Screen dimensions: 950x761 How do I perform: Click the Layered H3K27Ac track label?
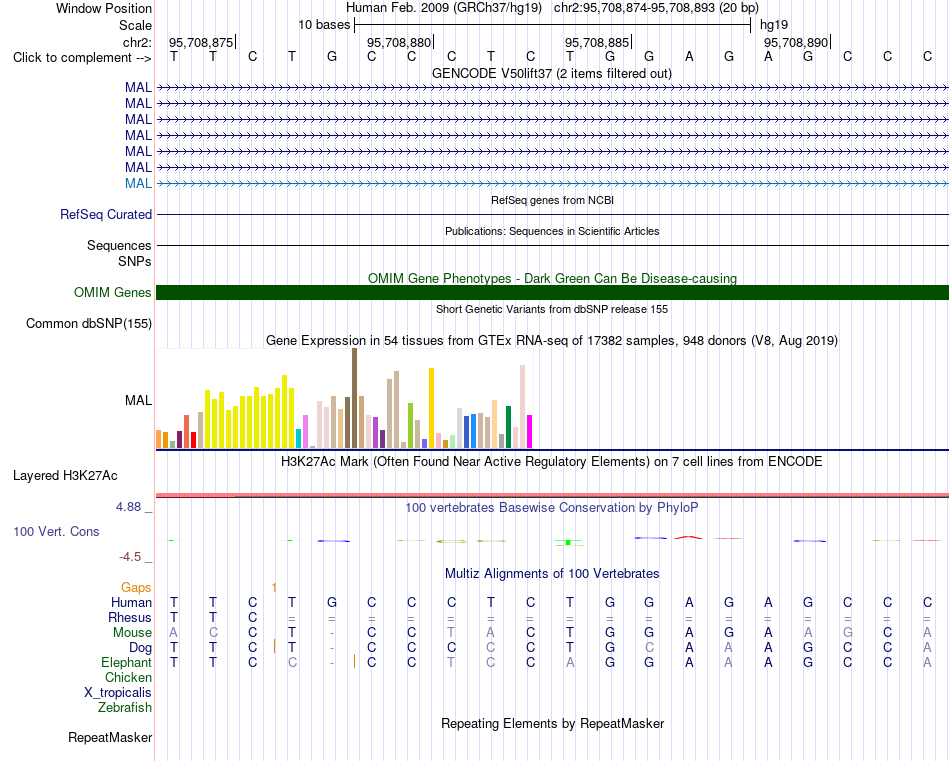(65, 476)
